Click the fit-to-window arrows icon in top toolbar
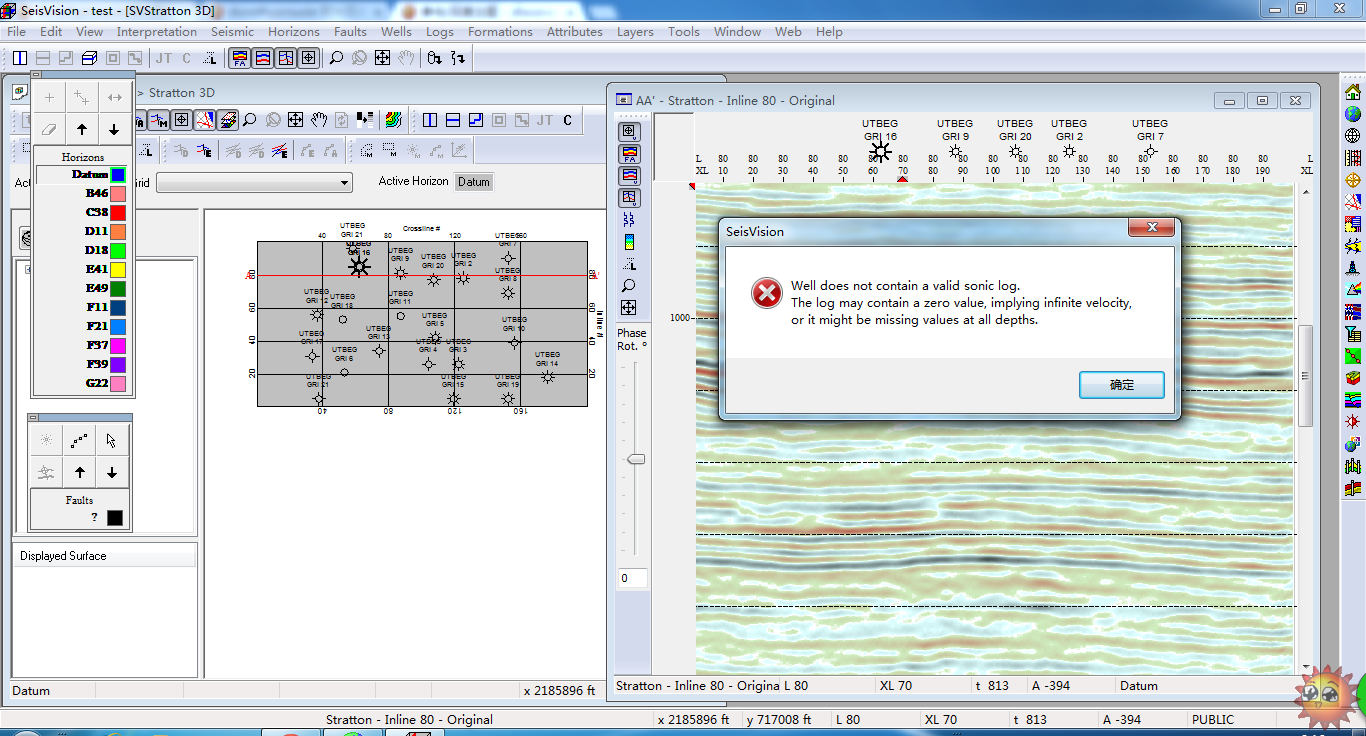 383,59
